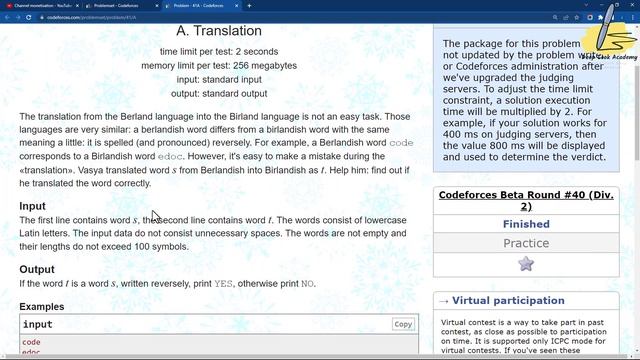Click 'output: standard output' line

[x=219, y=93]
